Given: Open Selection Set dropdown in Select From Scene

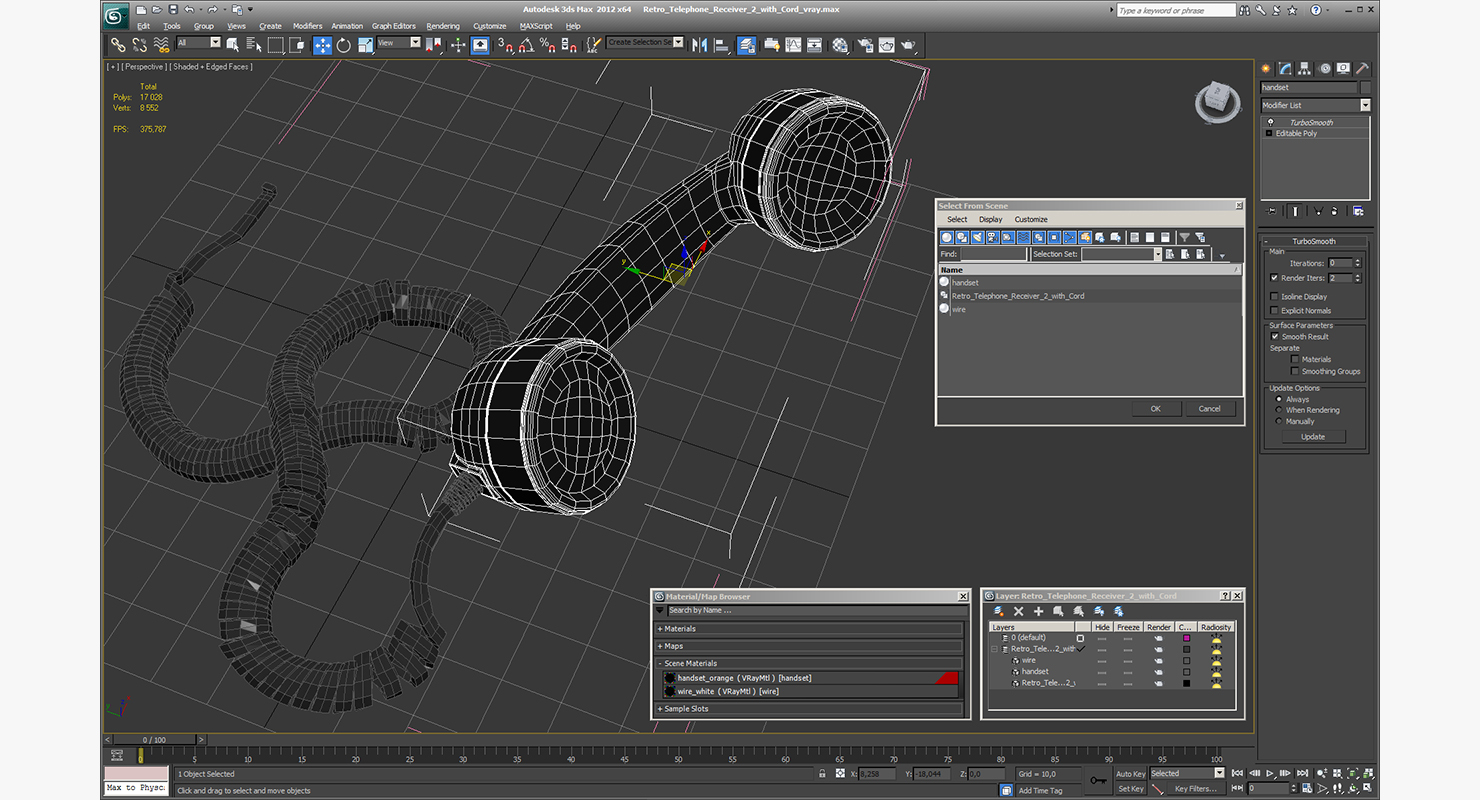Looking at the screenshot, I should [1122, 254].
